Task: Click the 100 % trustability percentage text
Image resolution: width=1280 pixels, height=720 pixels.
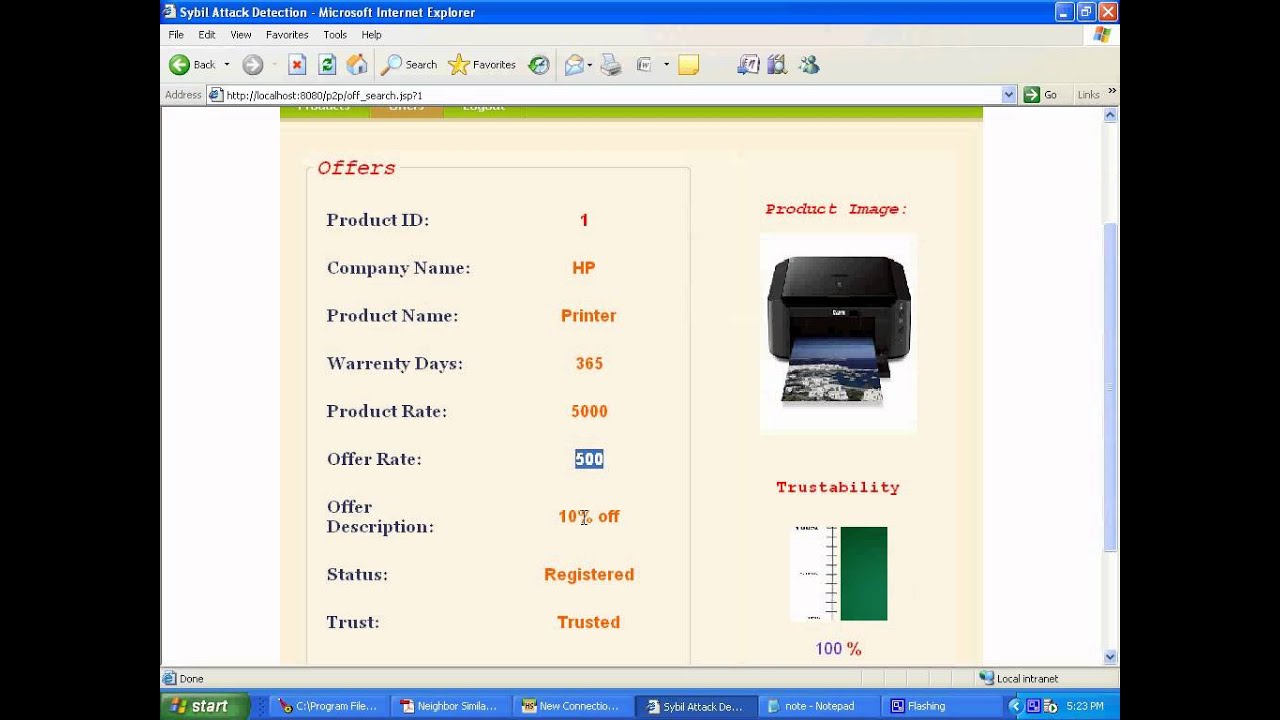Action: tap(838, 649)
